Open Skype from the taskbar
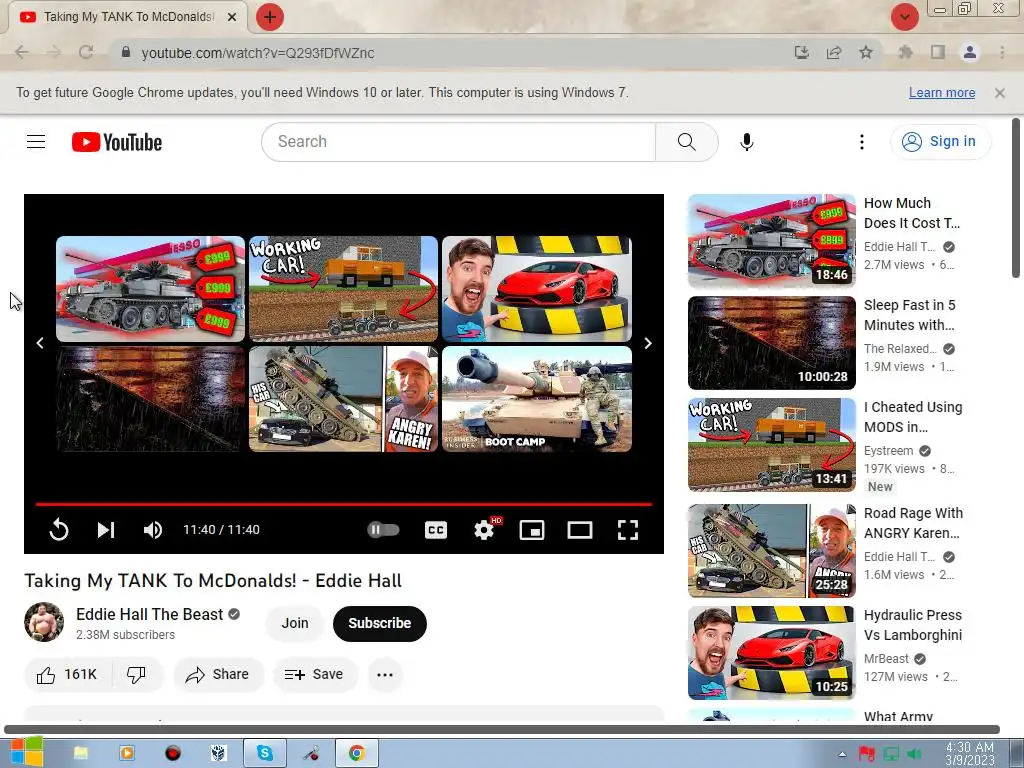The height and width of the screenshot is (768, 1024). [x=264, y=753]
